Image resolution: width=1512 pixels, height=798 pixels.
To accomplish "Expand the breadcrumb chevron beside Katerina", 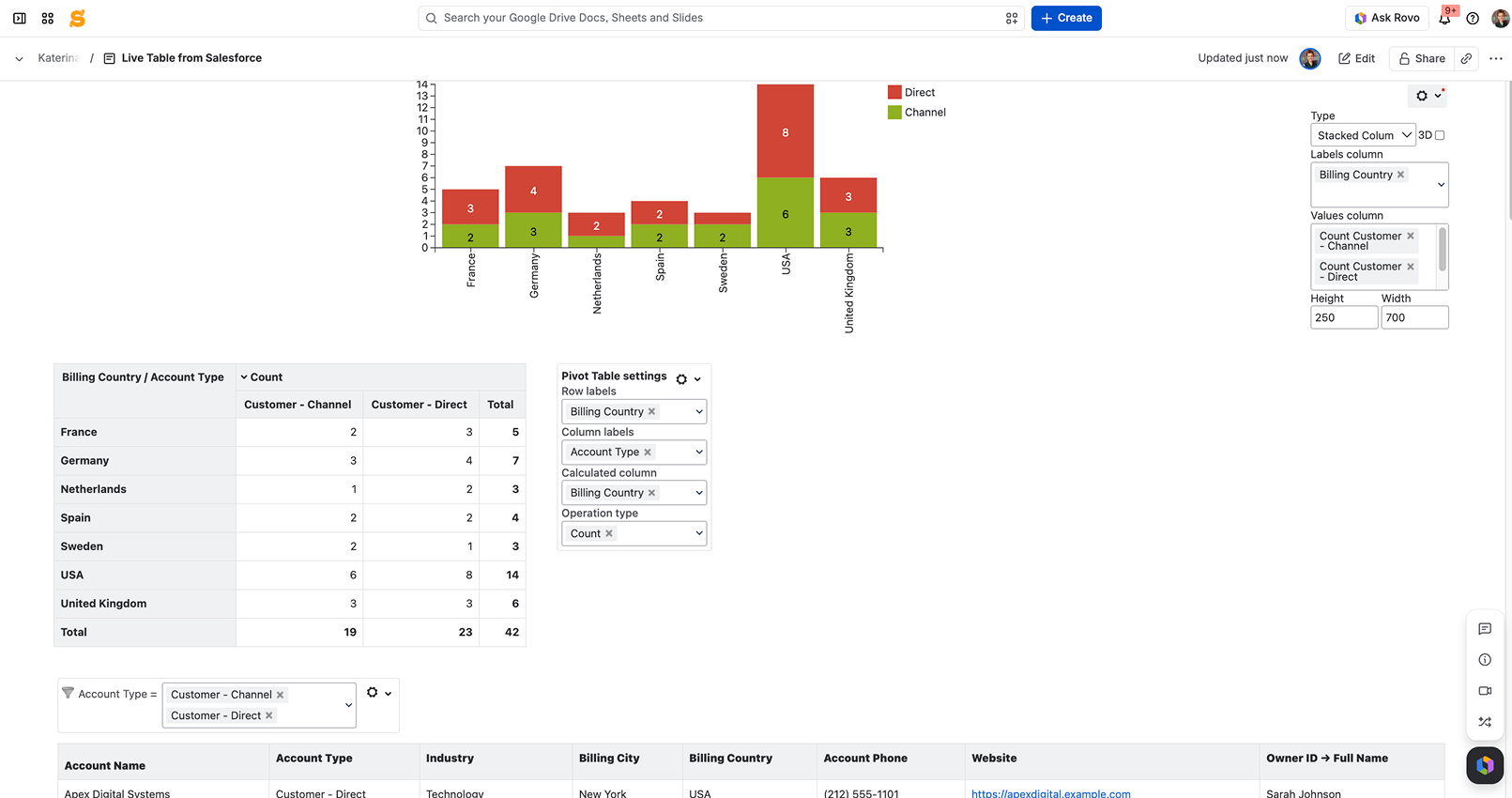I will (19, 58).
